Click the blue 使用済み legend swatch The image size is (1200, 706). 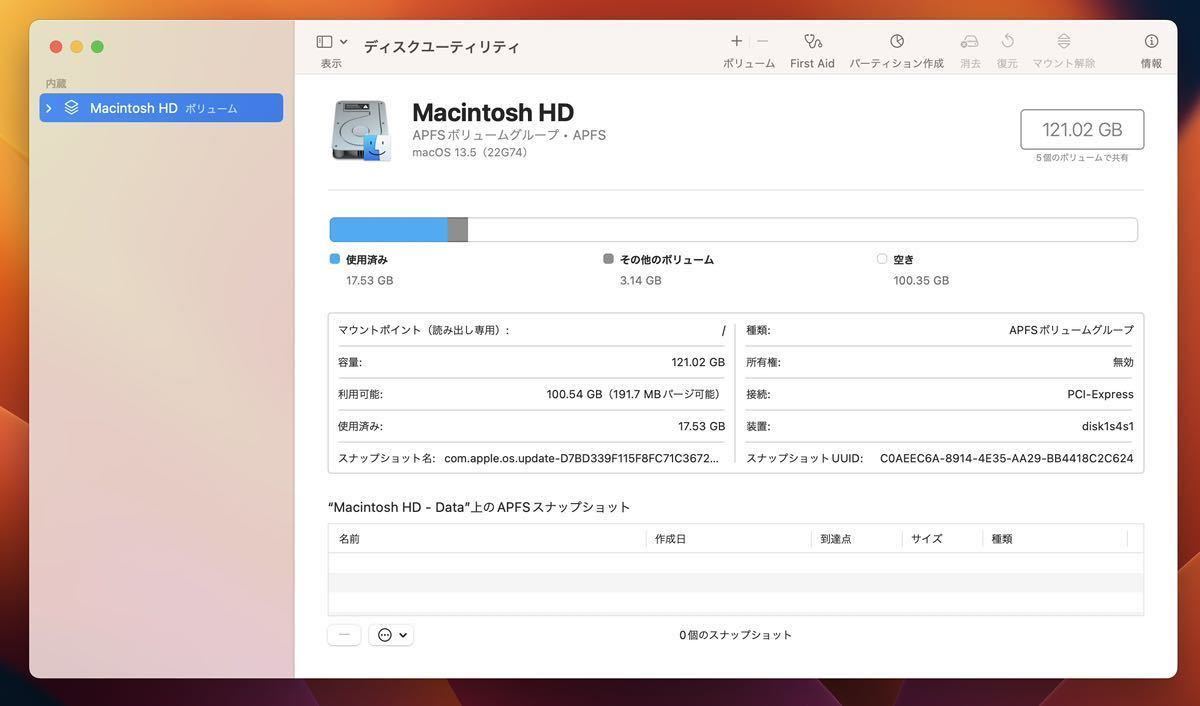click(335, 259)
